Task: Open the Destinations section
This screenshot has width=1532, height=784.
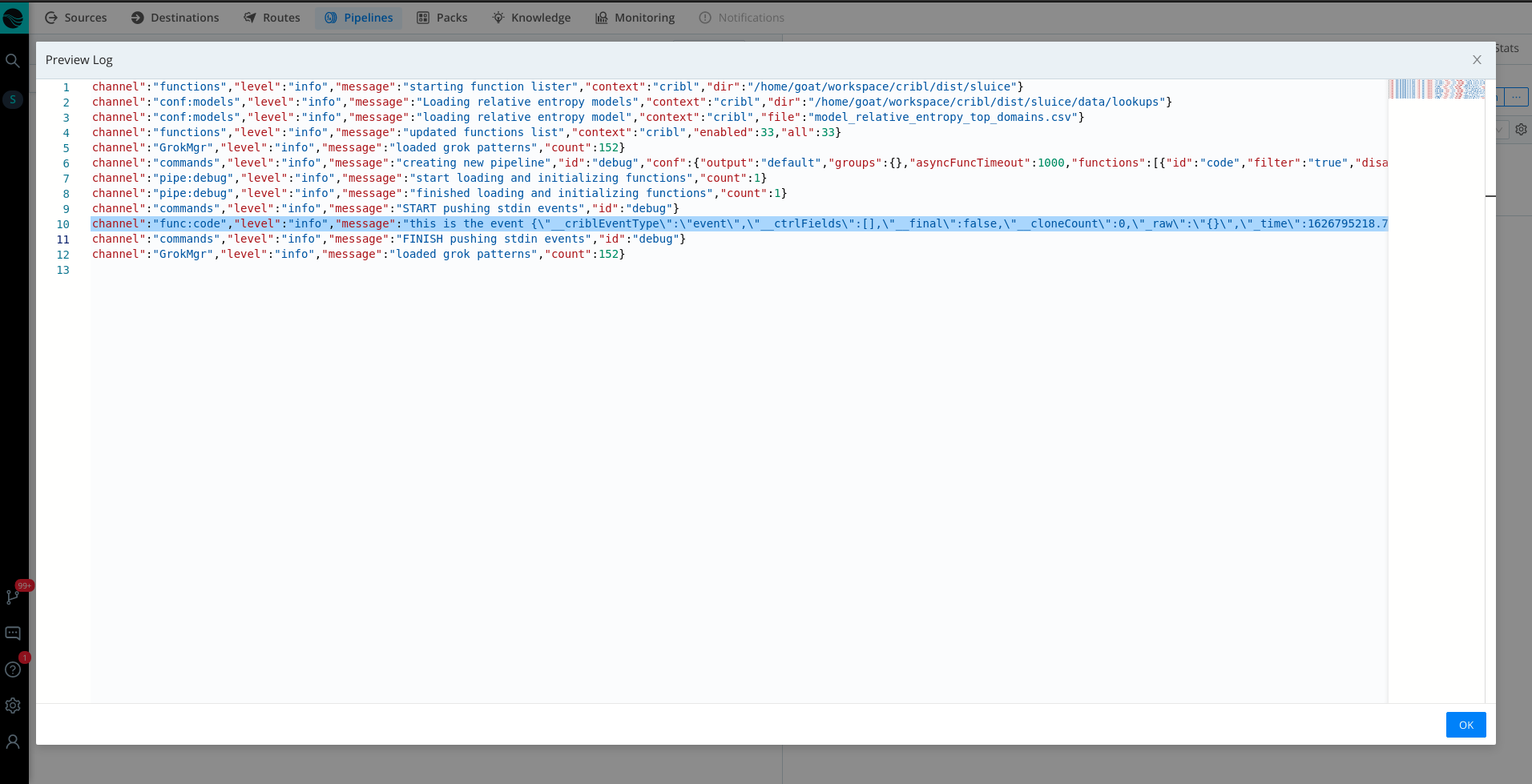Action: tap(175, 17)
